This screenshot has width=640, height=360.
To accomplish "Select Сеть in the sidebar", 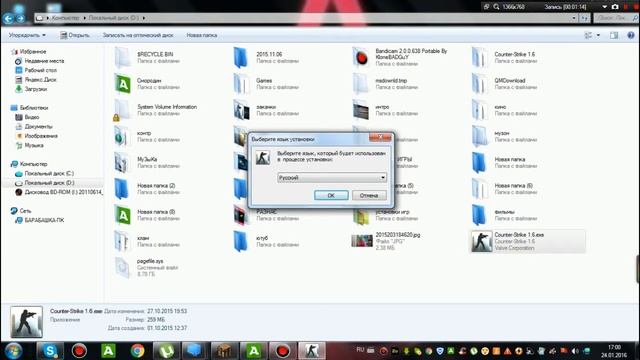I will click(x=25, y=211).
